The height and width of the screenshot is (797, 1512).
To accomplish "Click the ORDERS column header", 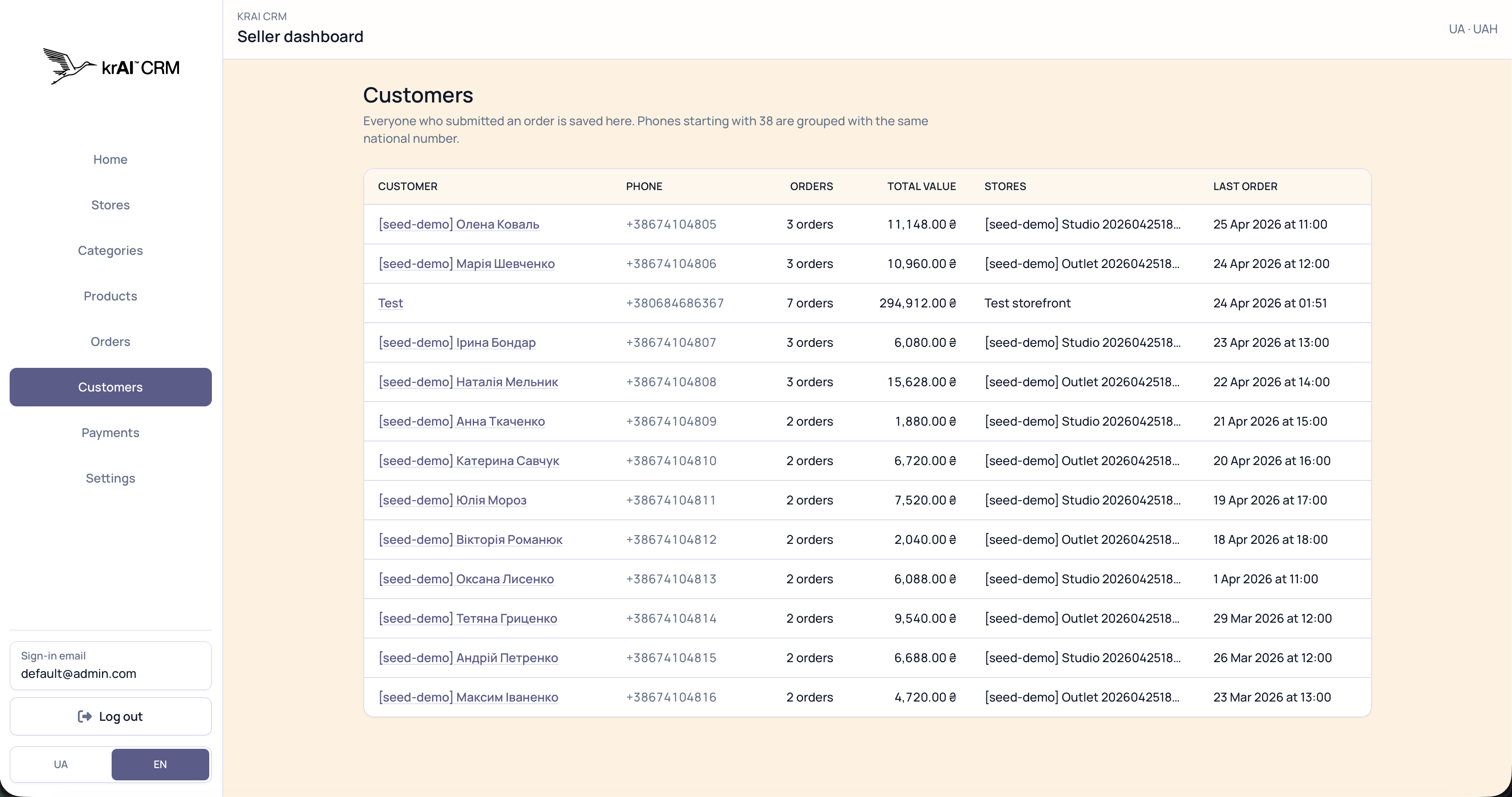I will tap(811, 186).
